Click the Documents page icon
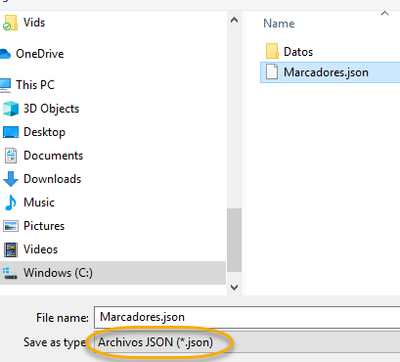 point(11,156)
